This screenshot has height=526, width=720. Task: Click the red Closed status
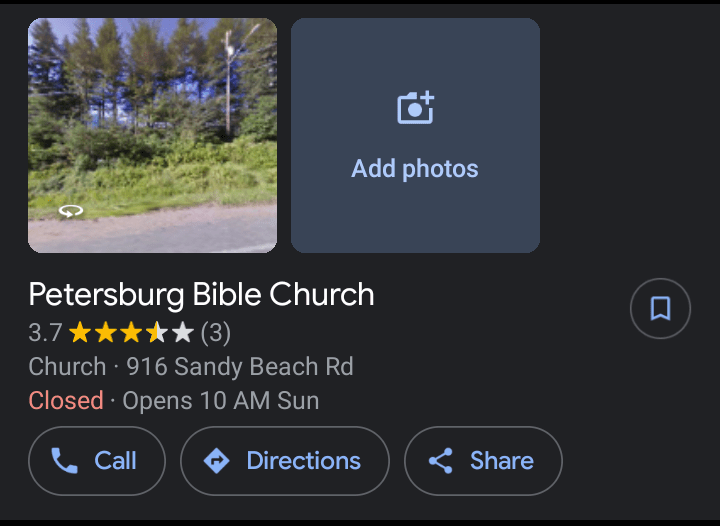pyautogui.click(x=66, y=401)
